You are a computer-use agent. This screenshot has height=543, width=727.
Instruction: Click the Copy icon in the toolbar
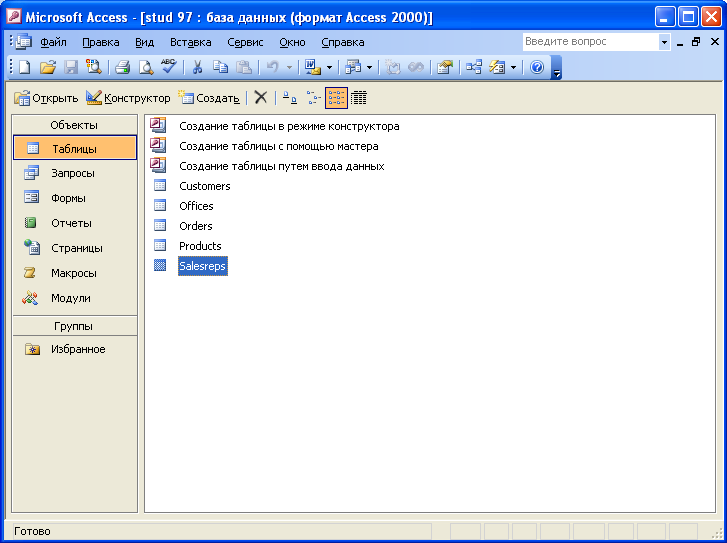(220, 68)
